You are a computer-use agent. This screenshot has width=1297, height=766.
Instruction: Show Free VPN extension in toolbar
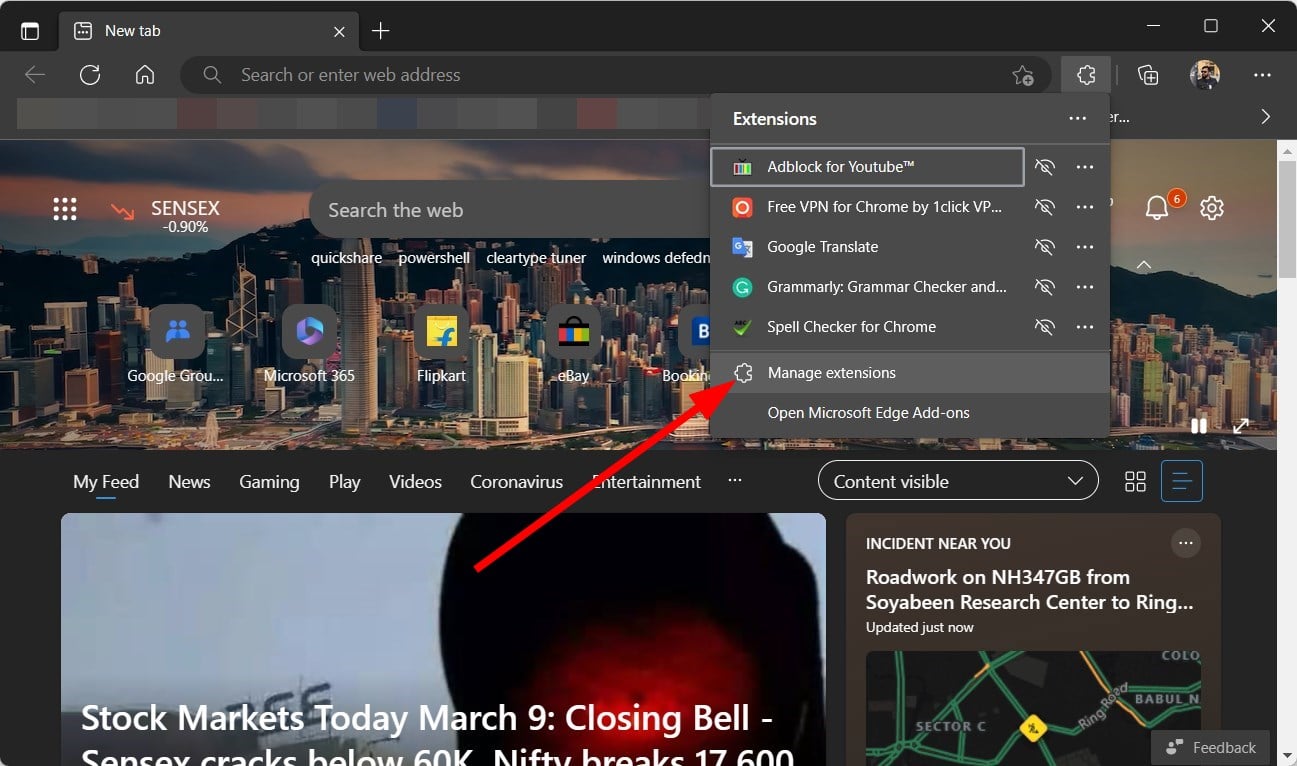(1045, 207)
